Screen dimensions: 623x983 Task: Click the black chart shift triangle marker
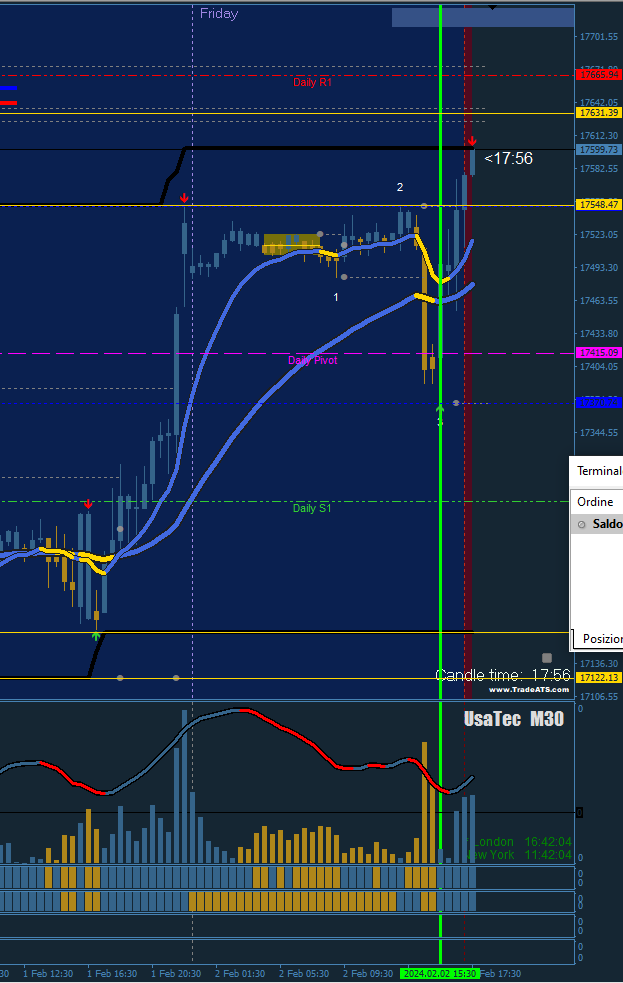pyautogui.click(x=493, y=8)
